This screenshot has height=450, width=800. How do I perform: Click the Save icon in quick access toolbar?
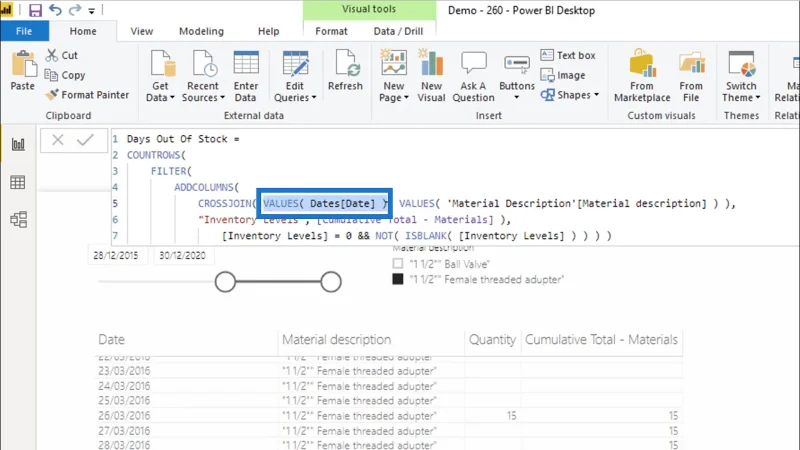coord(35,10)
